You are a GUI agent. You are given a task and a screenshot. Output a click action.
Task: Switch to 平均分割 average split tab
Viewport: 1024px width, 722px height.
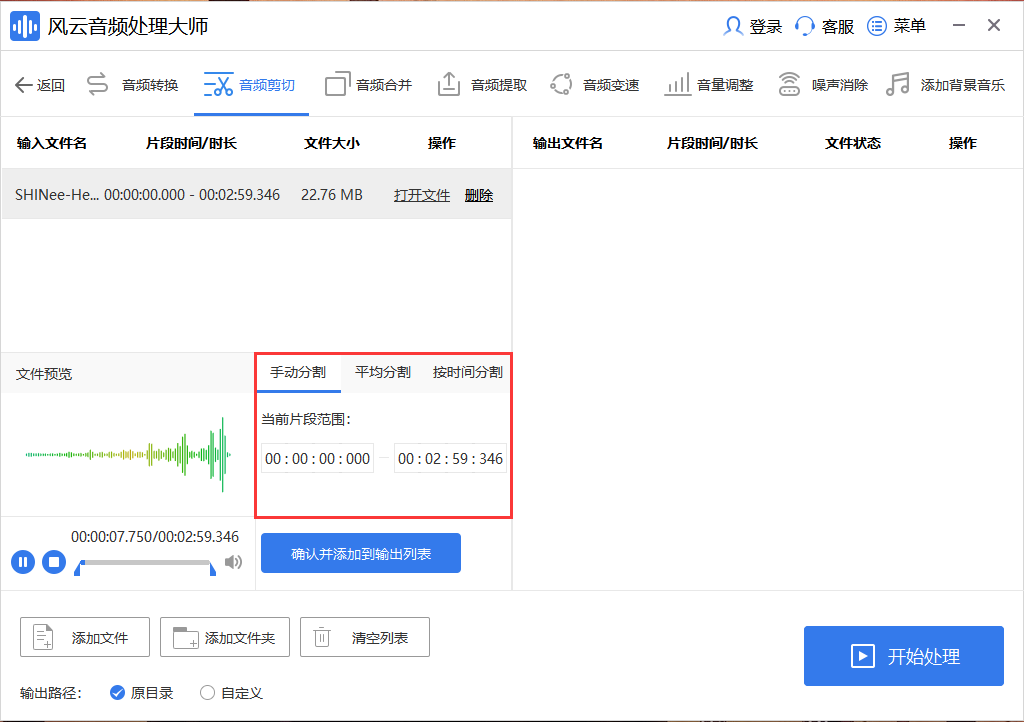(383, 372)
